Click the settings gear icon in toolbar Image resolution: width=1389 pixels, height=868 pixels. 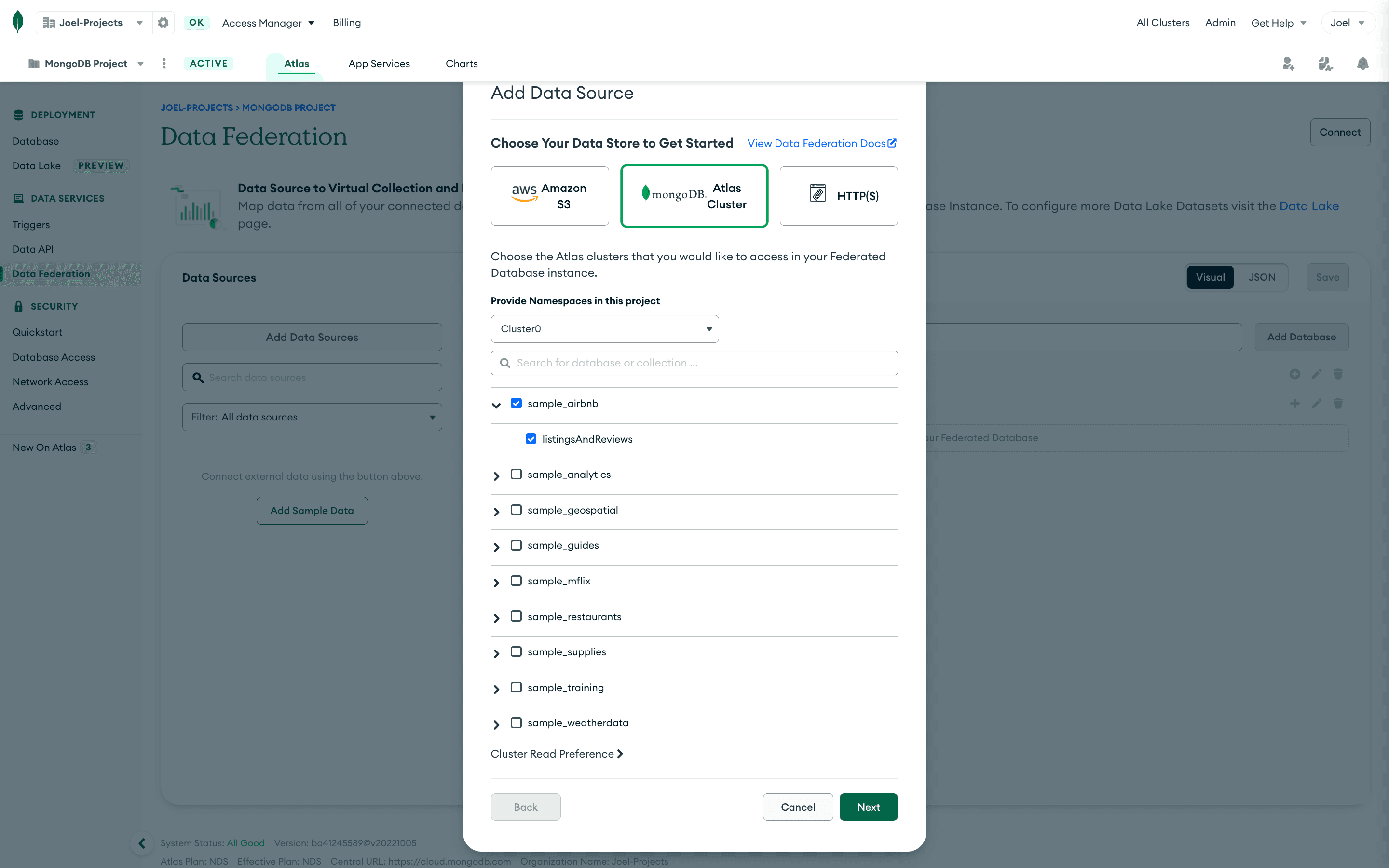pyautogui.click(x=162, y=22)
